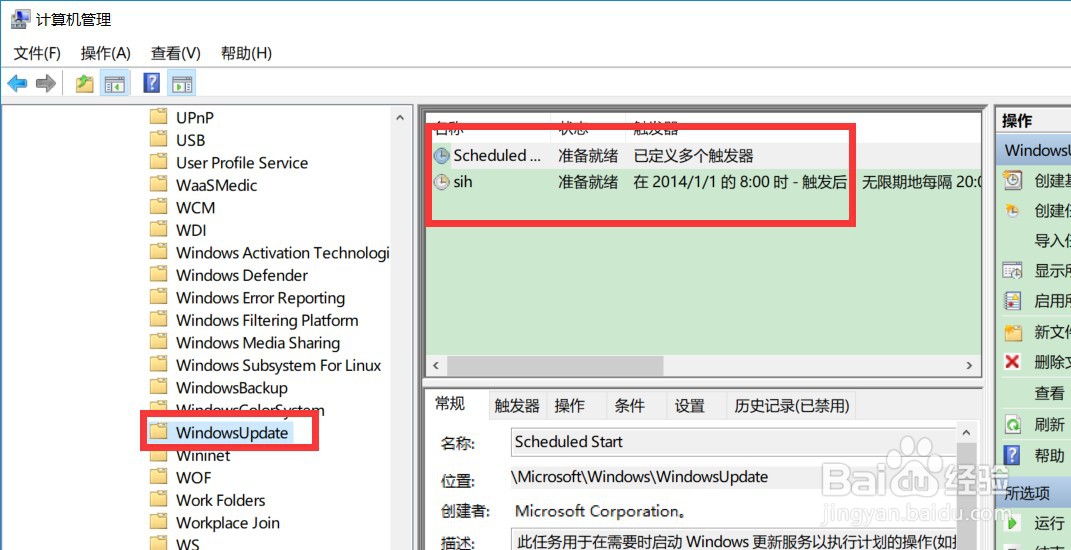Switch to the 常规 tab
The height and width of the screenshot is (550, 1071).
[x=451, y=404]
